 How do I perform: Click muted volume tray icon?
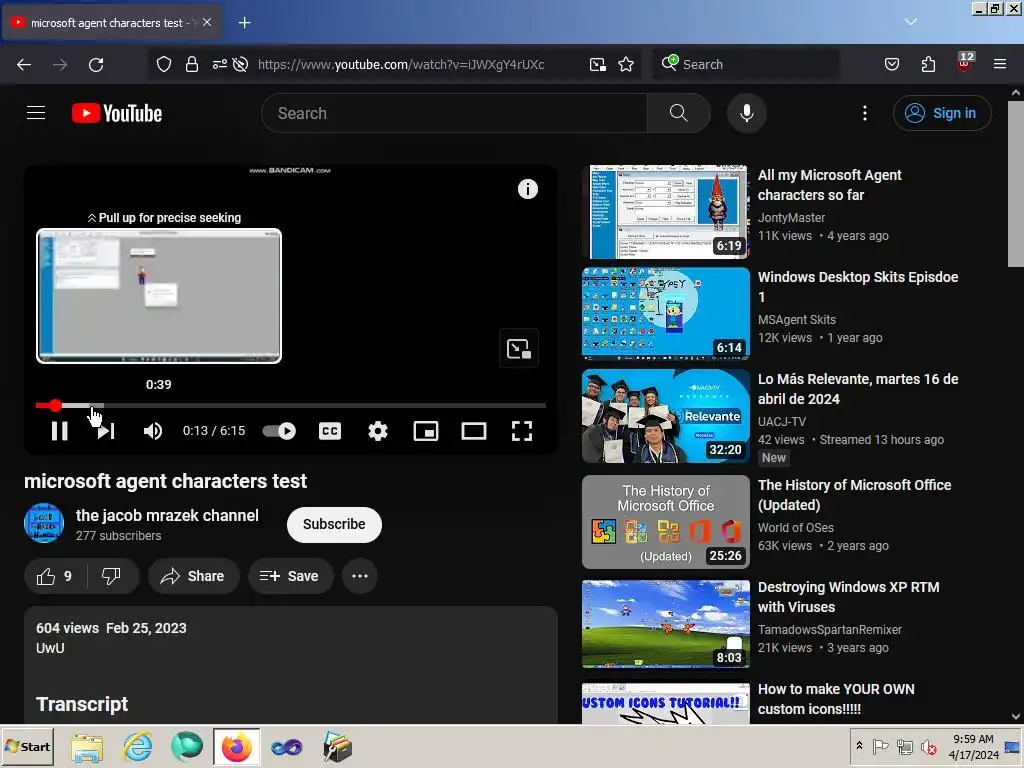point(928,746)
